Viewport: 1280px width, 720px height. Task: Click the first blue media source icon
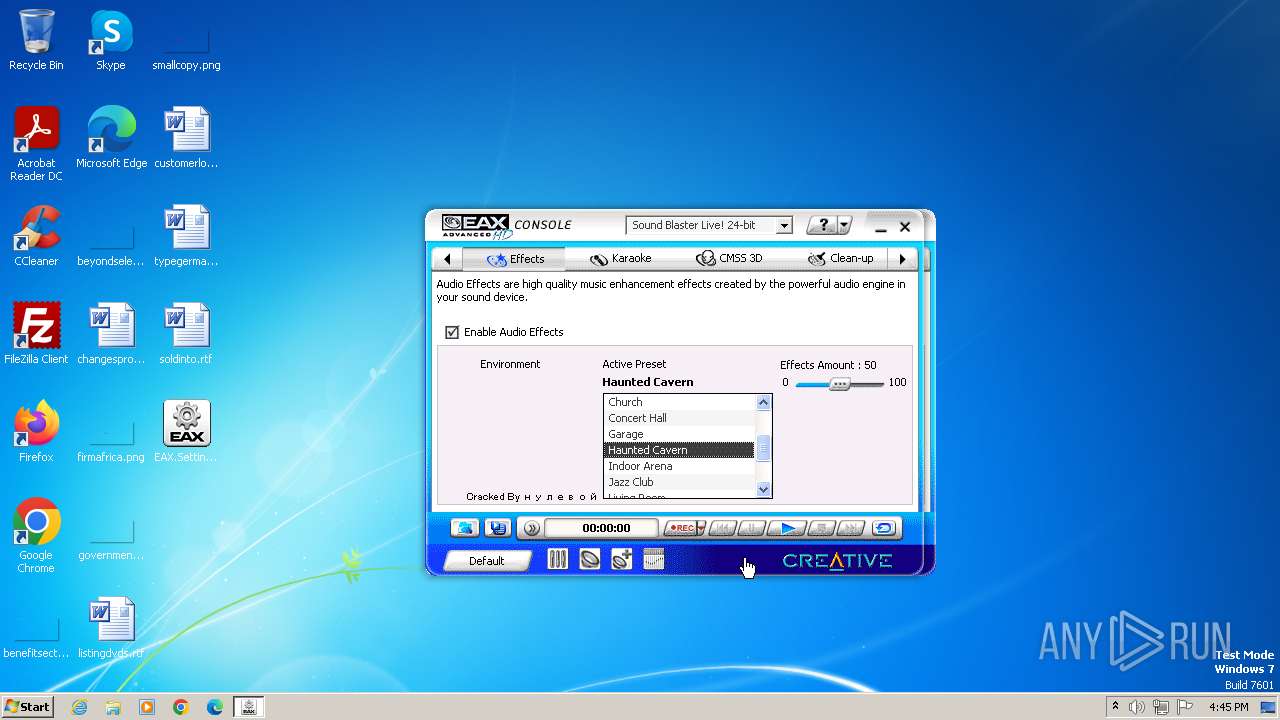[464, 528]
